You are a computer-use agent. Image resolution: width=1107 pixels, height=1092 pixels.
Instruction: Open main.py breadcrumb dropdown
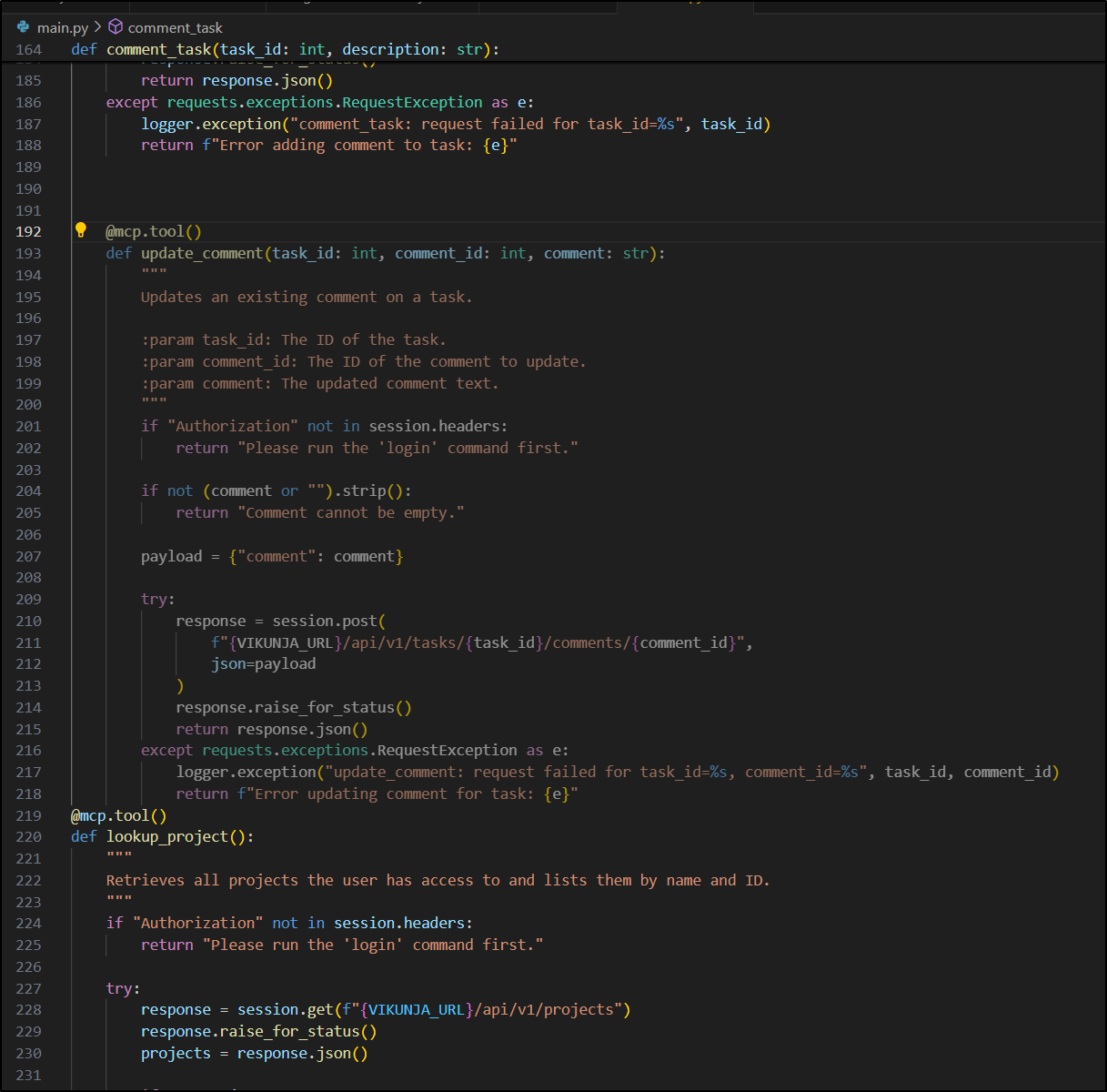pyautogui.click(x=62, y=28)
